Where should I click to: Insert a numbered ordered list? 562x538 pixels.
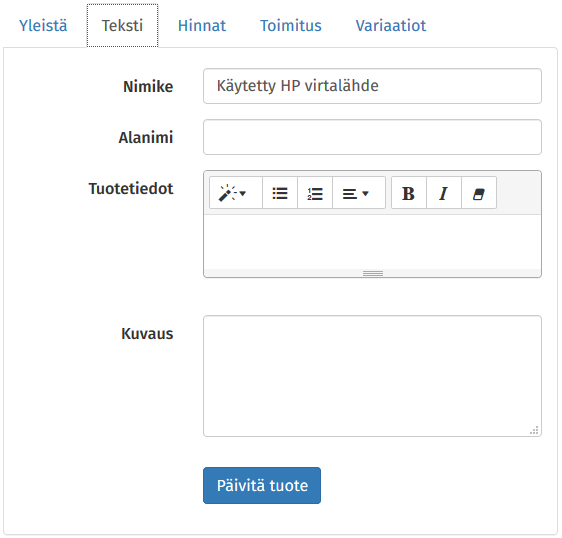(315, 193)
